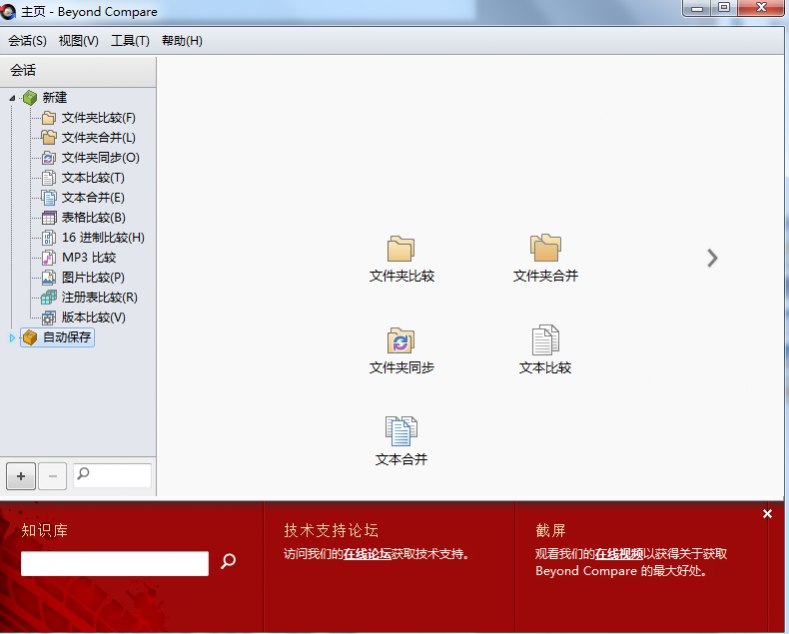The height and width of the screenshot is (634, 789).
Task: Select 文件夹比较(F) folder icon in tree
Action: 49,118
